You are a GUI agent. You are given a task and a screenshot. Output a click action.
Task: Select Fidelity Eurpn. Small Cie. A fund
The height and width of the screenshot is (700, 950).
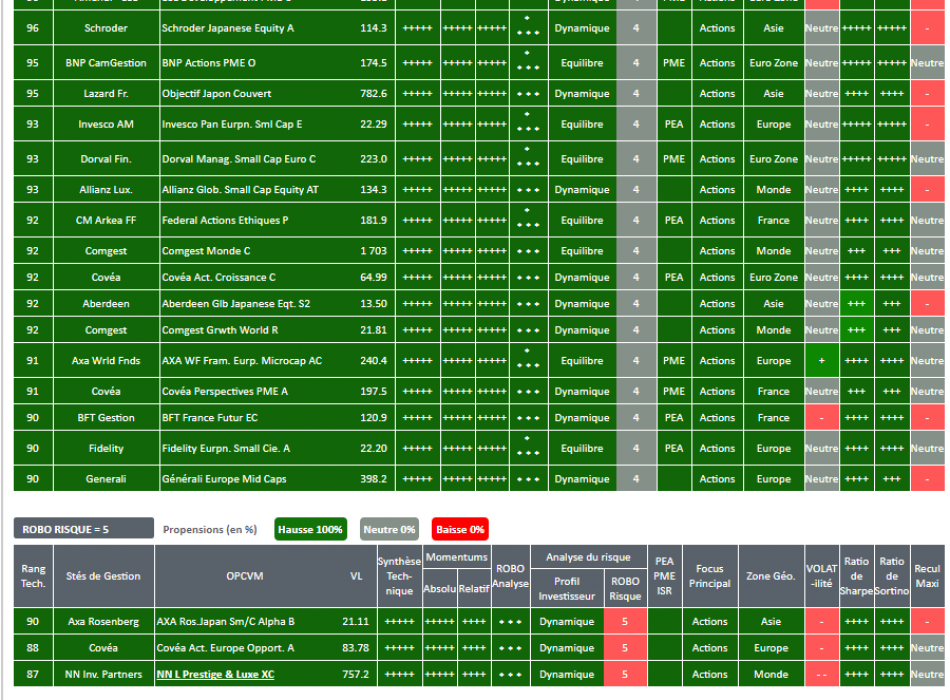pos(226,448)
